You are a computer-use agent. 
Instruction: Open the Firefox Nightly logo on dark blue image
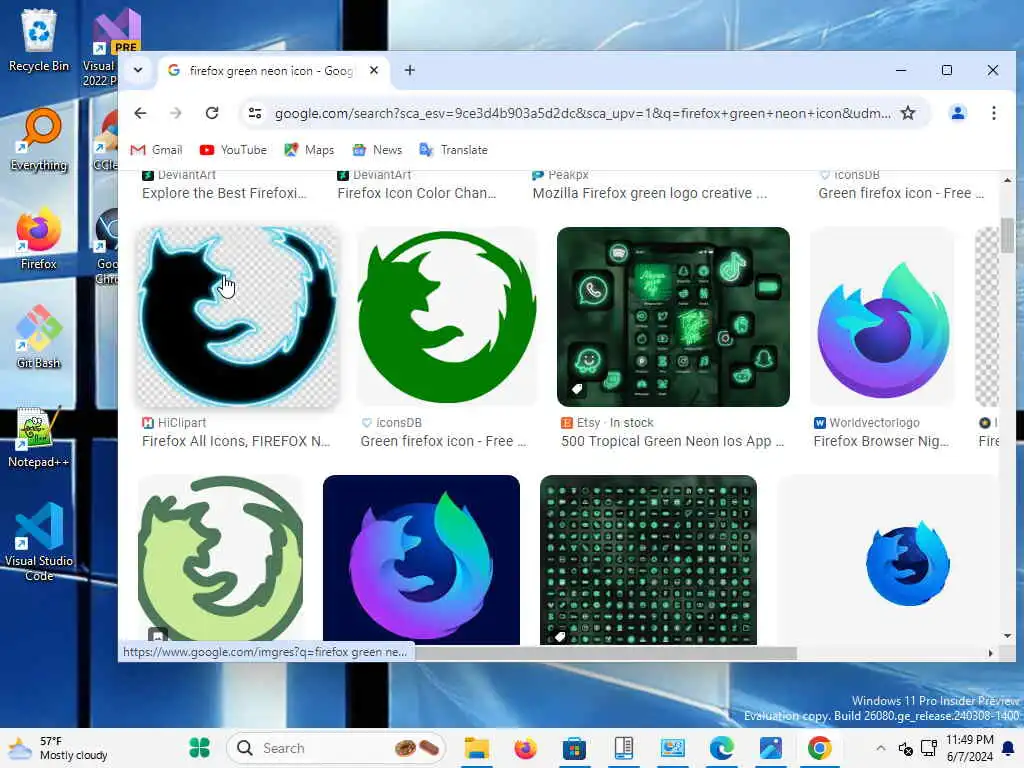tap(421, 560)
